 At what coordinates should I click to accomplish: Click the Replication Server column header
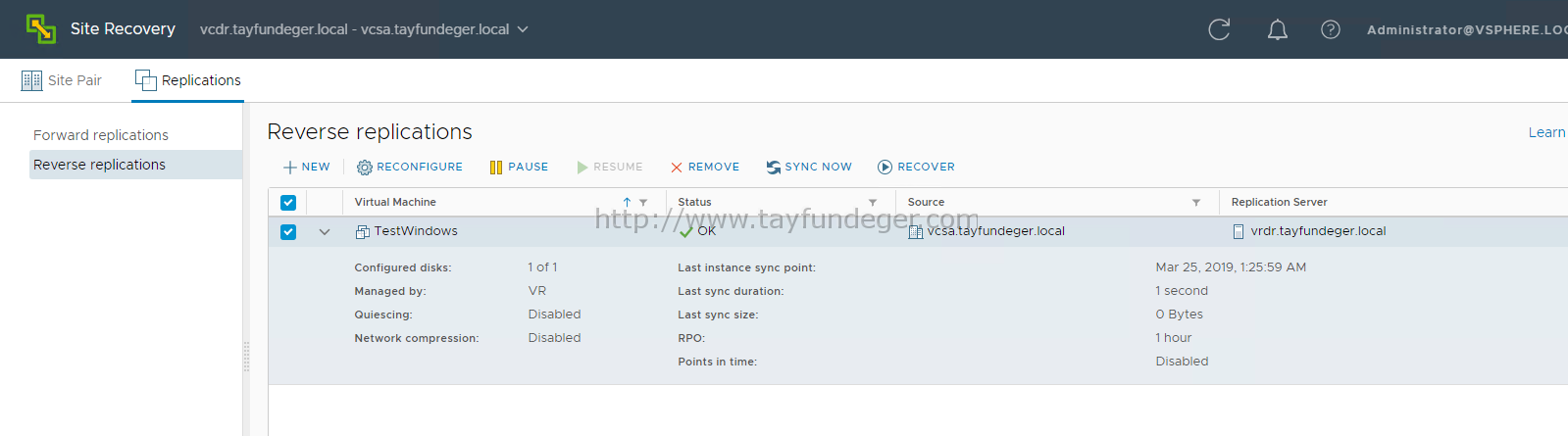(x=1279, y=202)
